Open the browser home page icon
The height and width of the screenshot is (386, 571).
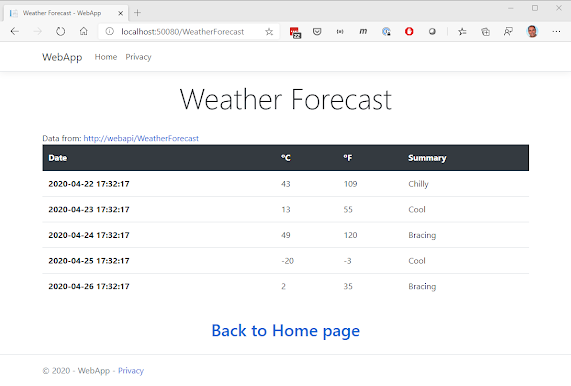[83, 32]
